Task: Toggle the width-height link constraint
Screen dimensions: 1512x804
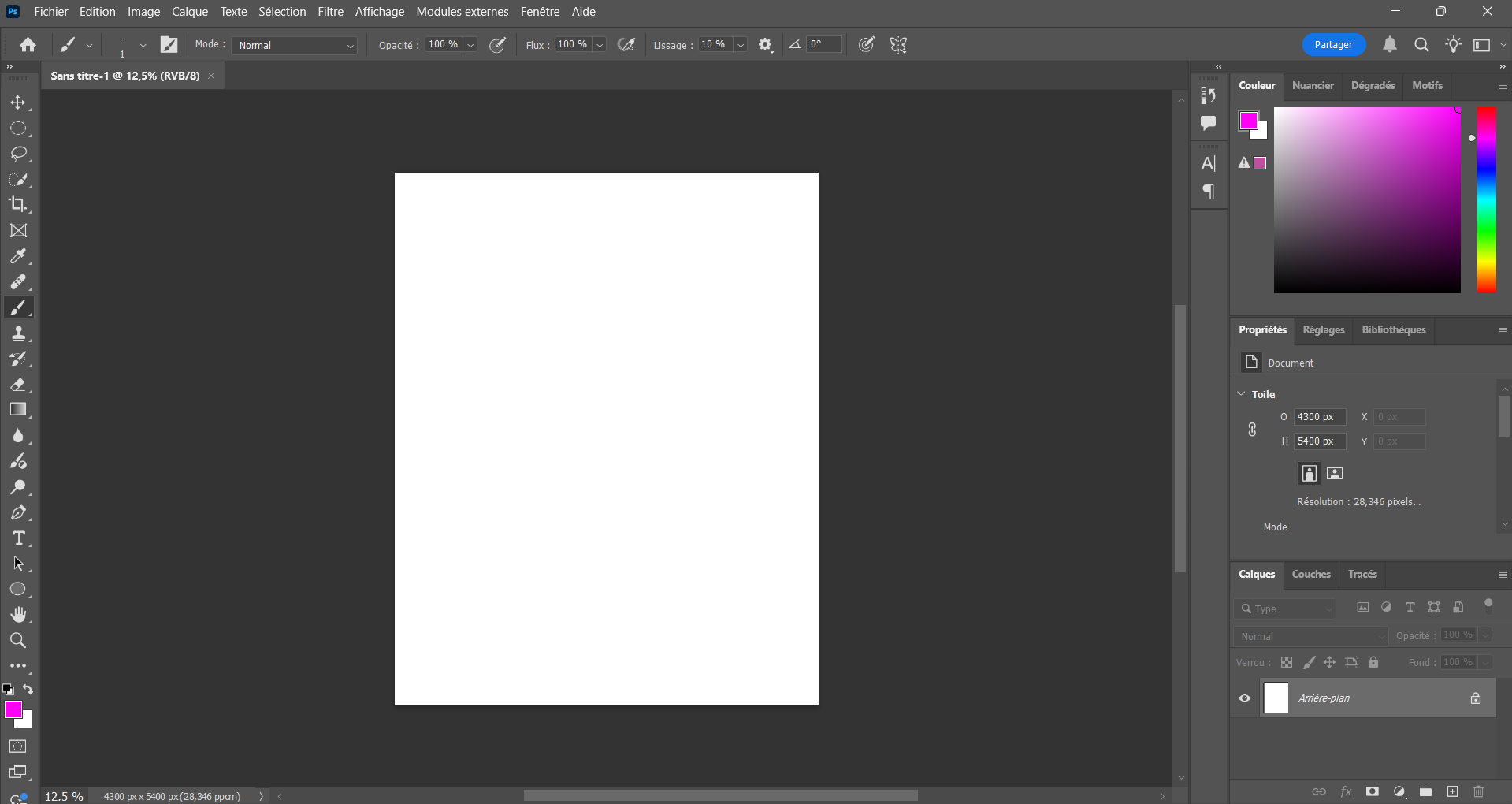Action: point(1252,430)
